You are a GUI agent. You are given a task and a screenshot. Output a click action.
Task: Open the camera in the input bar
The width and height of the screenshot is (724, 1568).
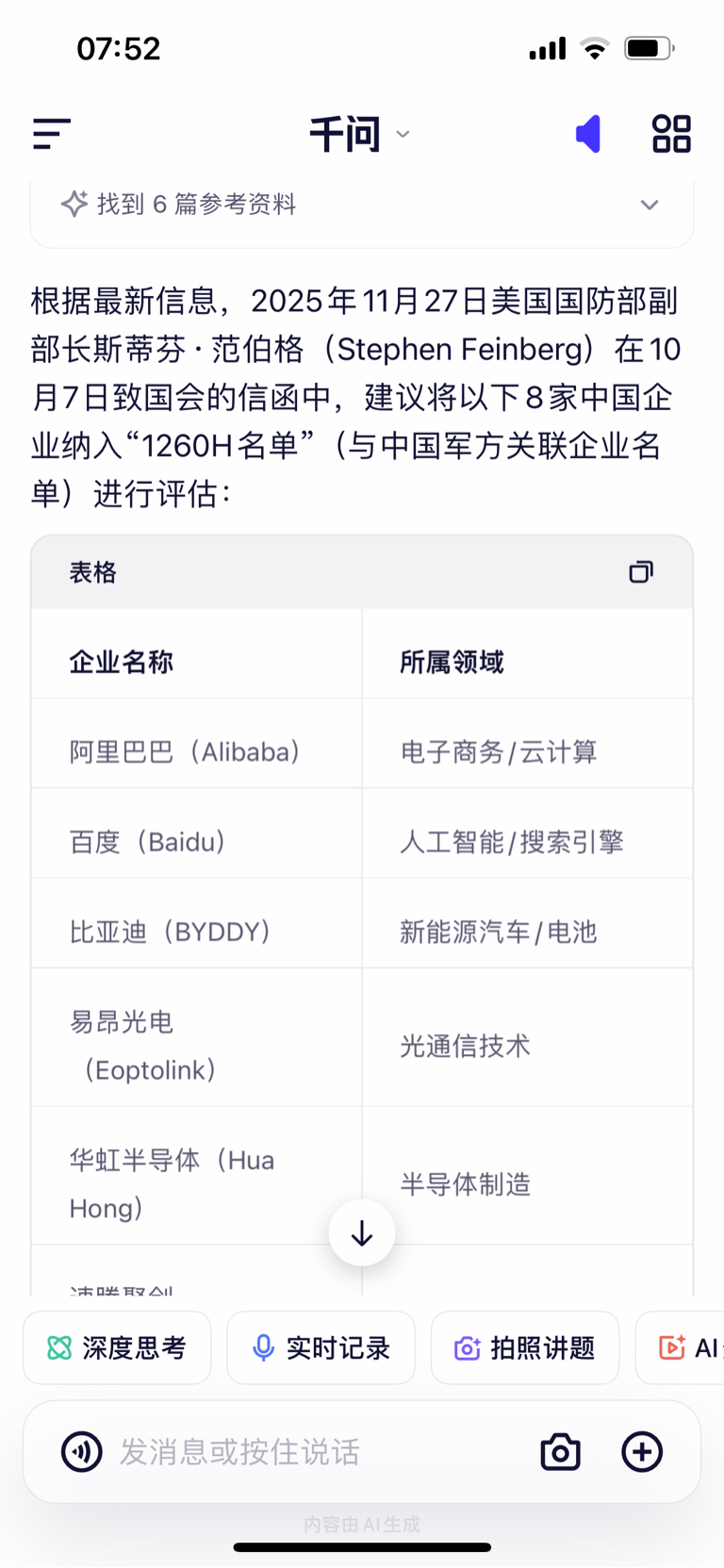pyautogui.click(x=560, y=1452)
